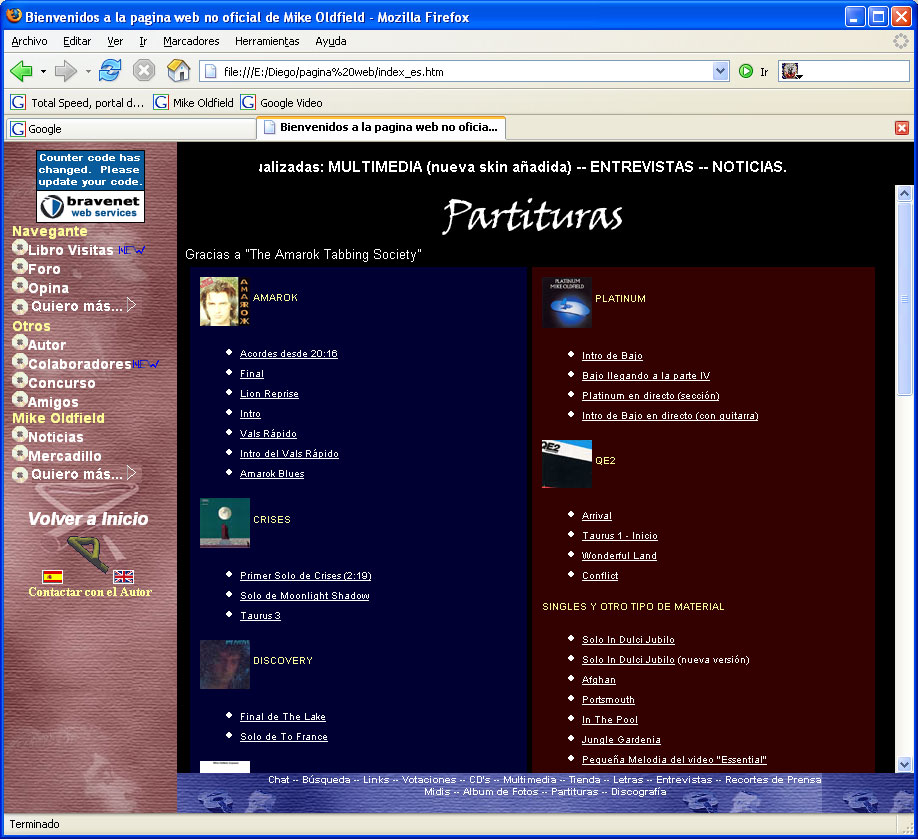Image resolution: width=918 pixels, height=839 pixels.
Task: Select the British flag language icon
Action: [124, 577]
